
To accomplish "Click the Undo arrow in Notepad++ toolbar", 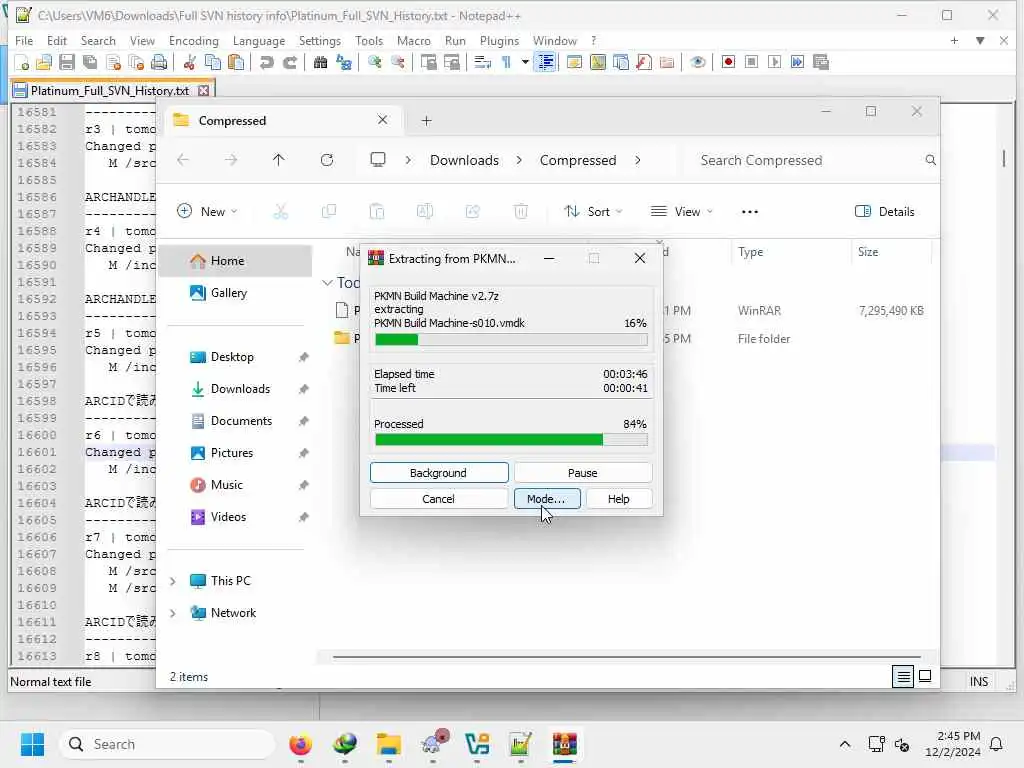I will coord(266,63).
